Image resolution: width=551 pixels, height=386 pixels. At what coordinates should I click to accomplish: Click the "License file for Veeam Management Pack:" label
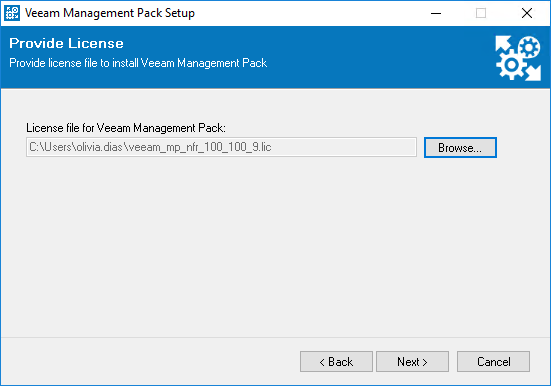point(126,128)
